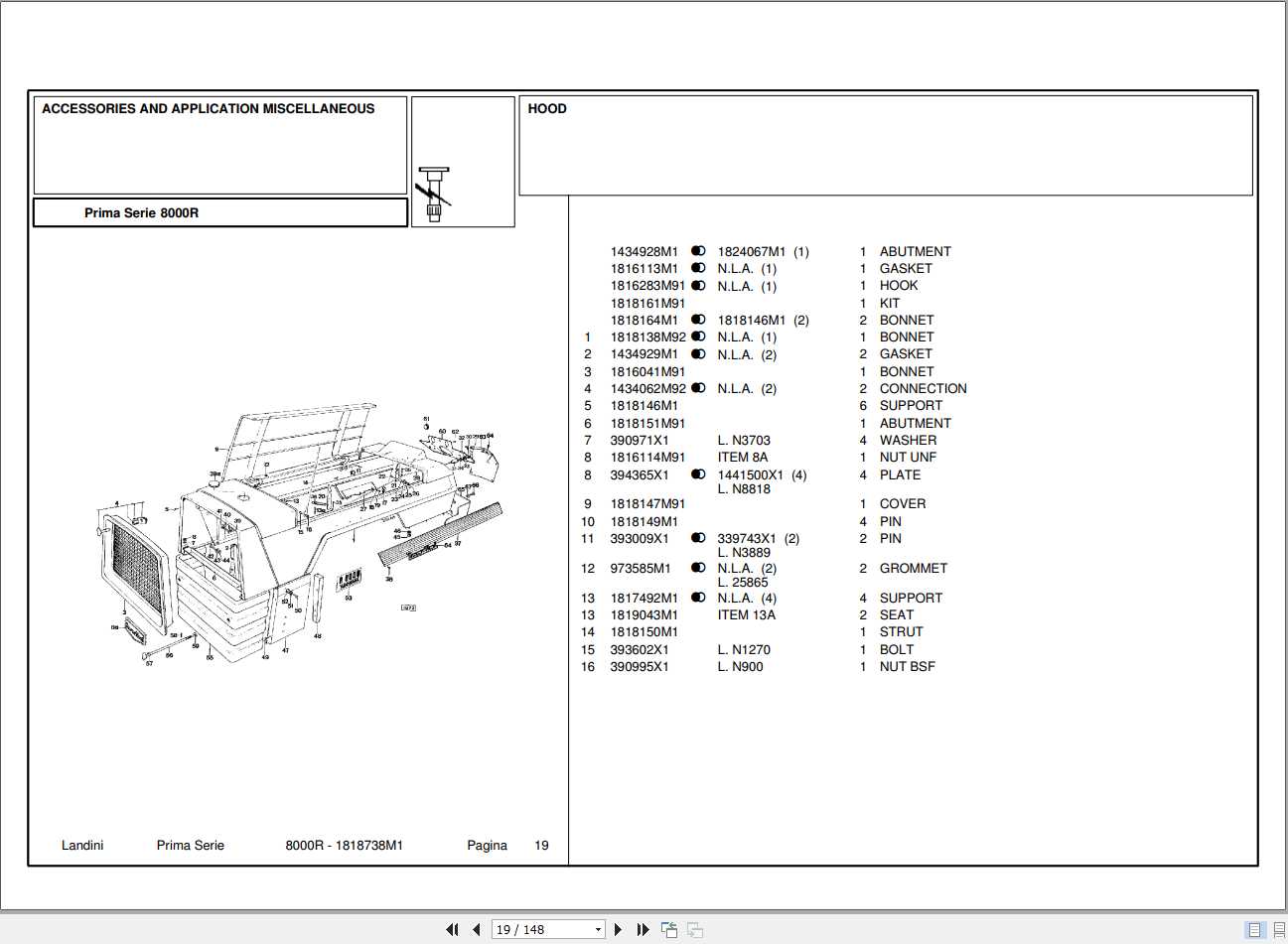Click the COVER description
The image size is (1288, 944).
tap(903, 503)
